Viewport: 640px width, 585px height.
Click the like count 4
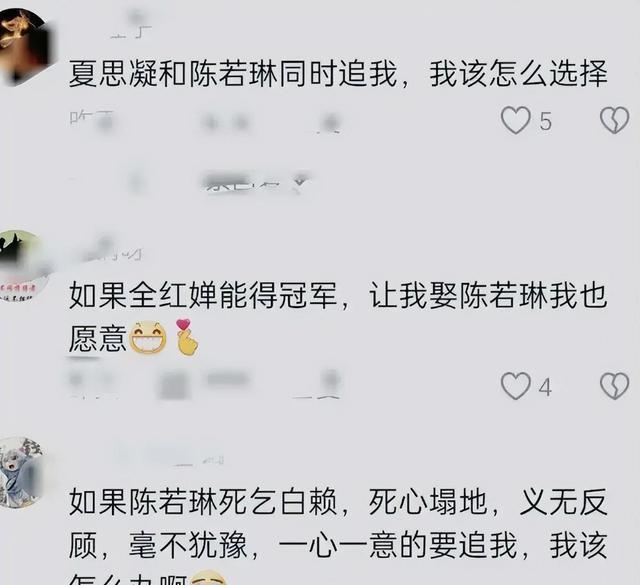click(x=545, y=387)
